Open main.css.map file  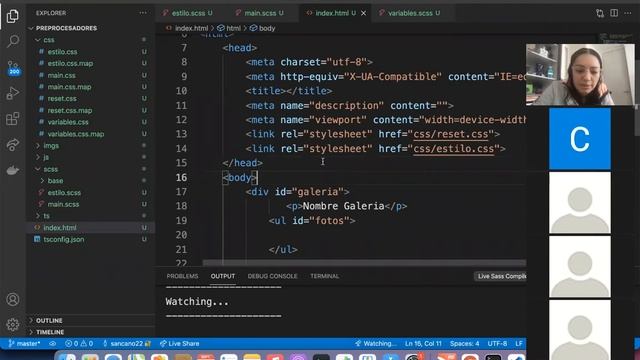[x=69, y=87]
